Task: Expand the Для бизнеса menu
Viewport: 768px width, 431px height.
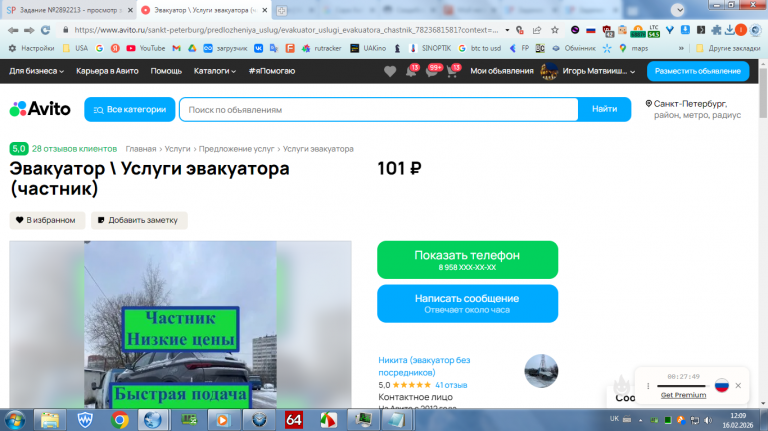Action: [36, 71]
